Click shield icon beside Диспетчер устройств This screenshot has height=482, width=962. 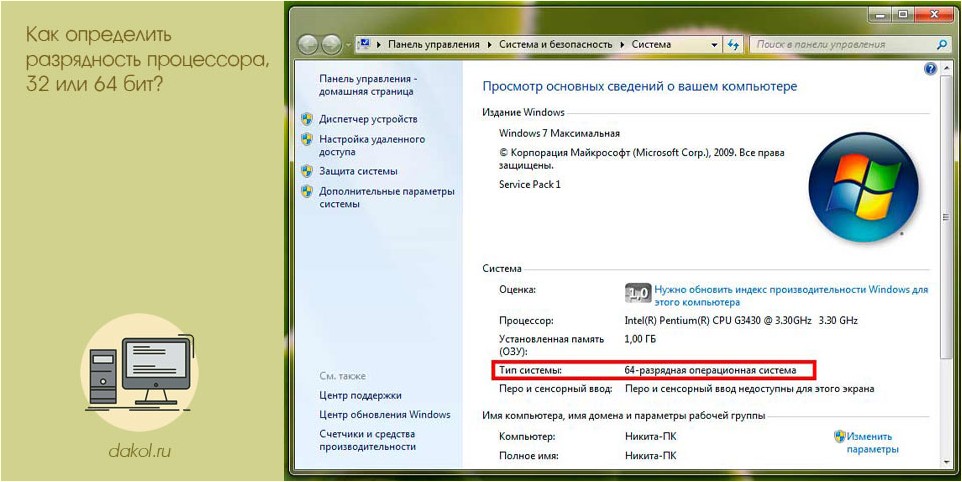pos(307,119)
